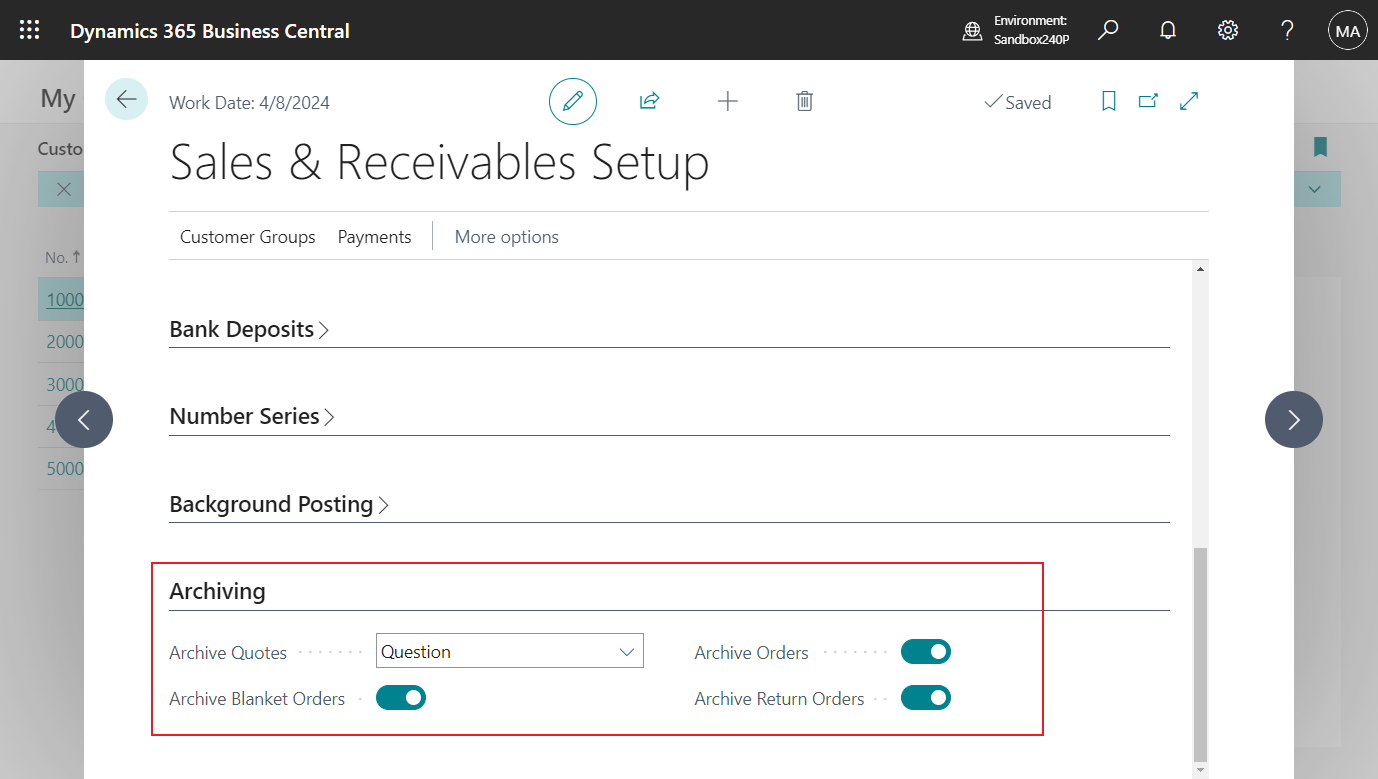Open the notifications bell icon
This screenshot has height=779, width=1378.
click(x=1167, y=30)
